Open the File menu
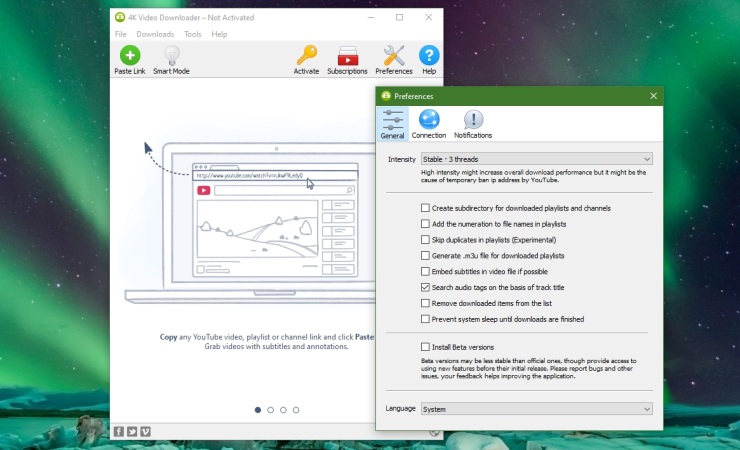 coord(121,34)
